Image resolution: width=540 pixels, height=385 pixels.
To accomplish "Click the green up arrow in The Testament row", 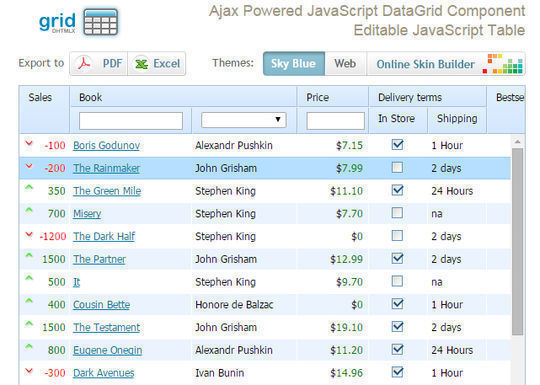I will (29, 324).
